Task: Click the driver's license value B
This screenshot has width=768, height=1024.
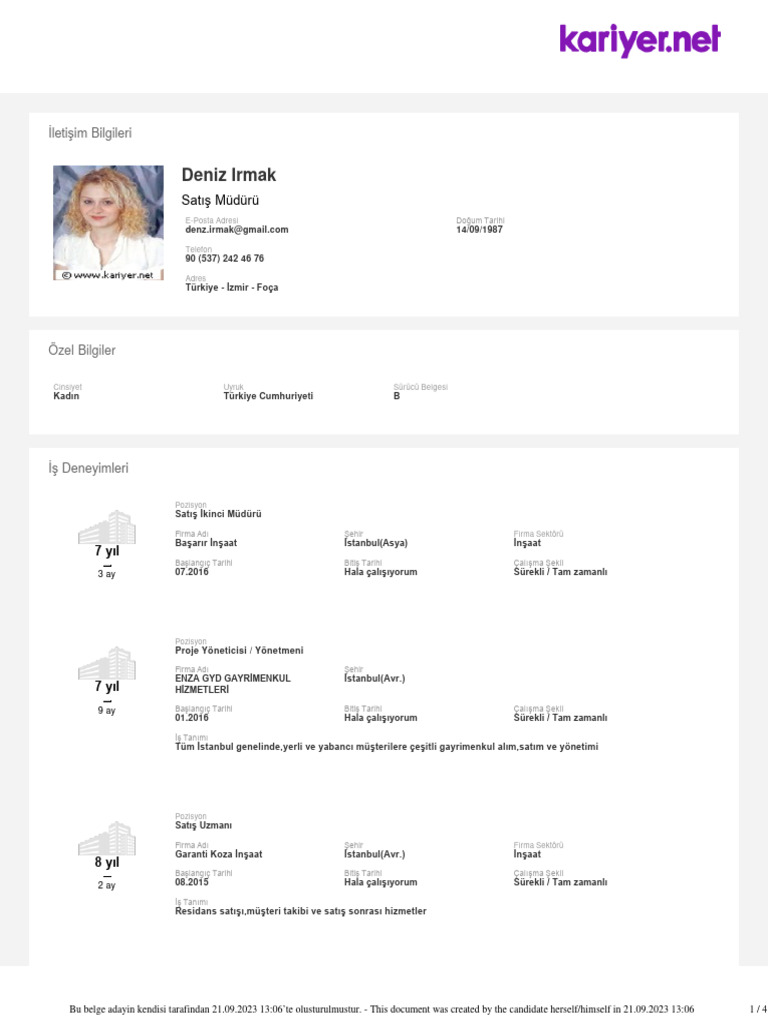Action: coord(397,396)
